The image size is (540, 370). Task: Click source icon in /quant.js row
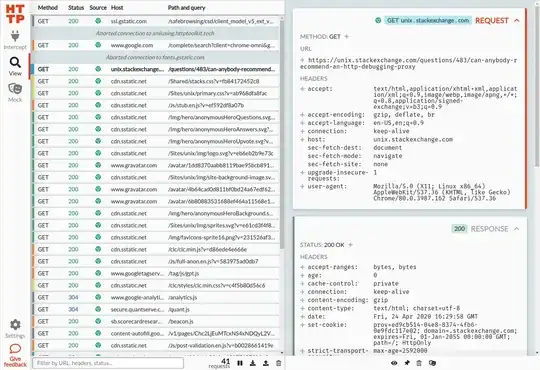tap(98, 309)
